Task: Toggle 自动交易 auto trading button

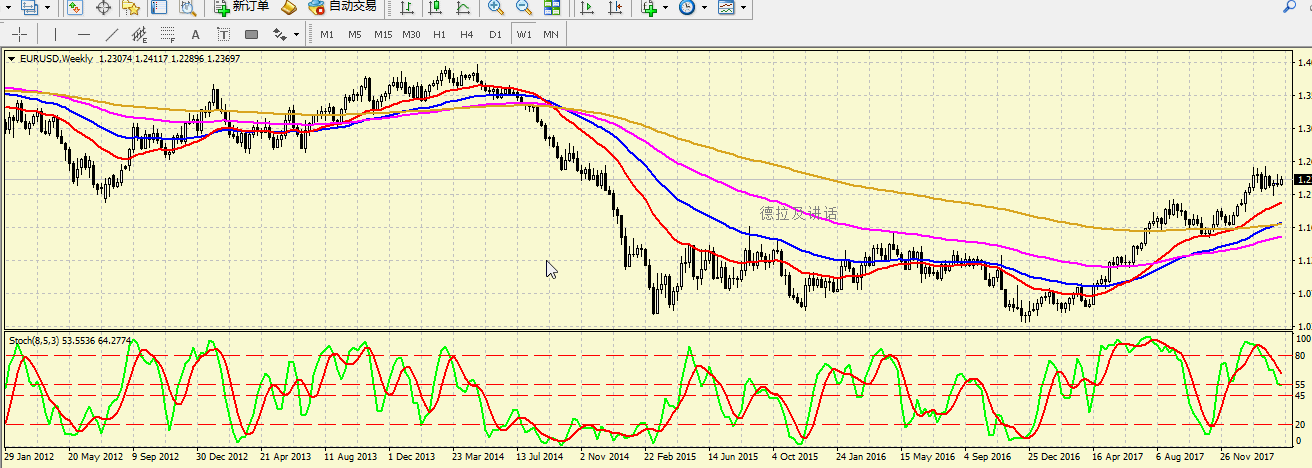Action: point(341,7)
